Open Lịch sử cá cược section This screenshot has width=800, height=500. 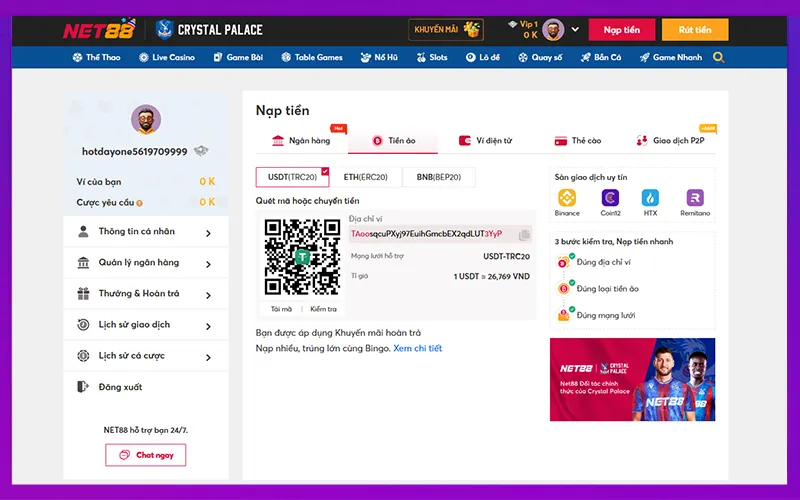coord(146,356)
